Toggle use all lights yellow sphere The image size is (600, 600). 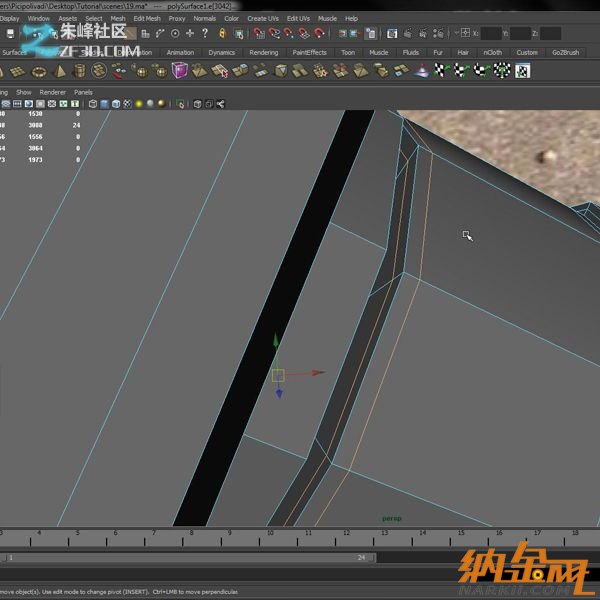point(139,104)
